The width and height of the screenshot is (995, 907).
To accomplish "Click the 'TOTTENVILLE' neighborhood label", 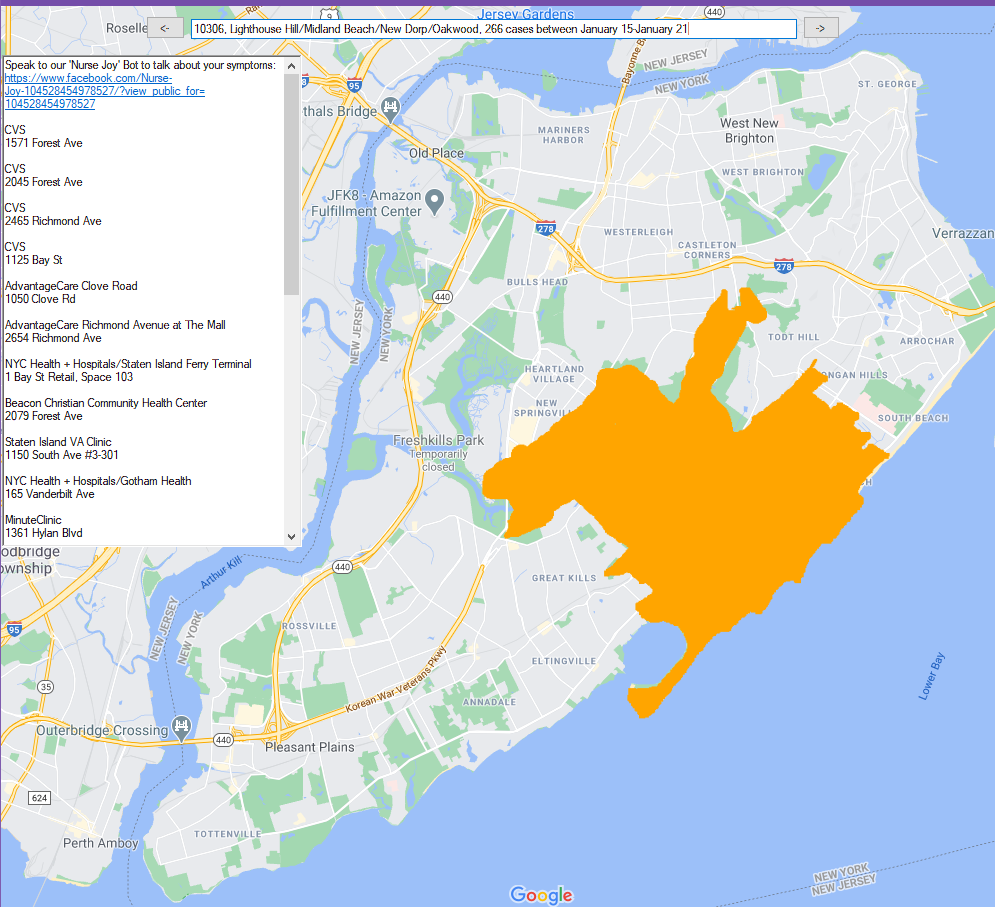I will [x=228, y=834].
